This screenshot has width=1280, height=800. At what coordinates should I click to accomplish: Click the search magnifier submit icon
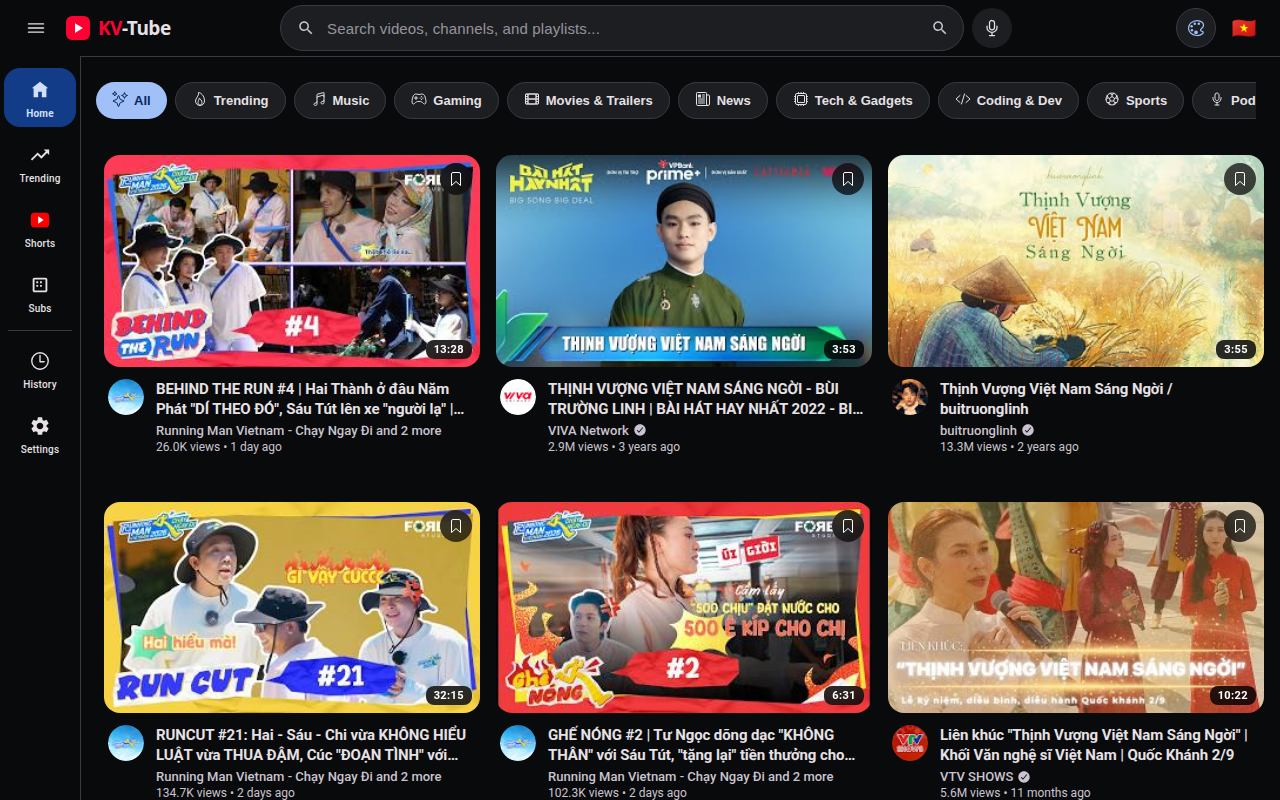click(x=939, y=28)
